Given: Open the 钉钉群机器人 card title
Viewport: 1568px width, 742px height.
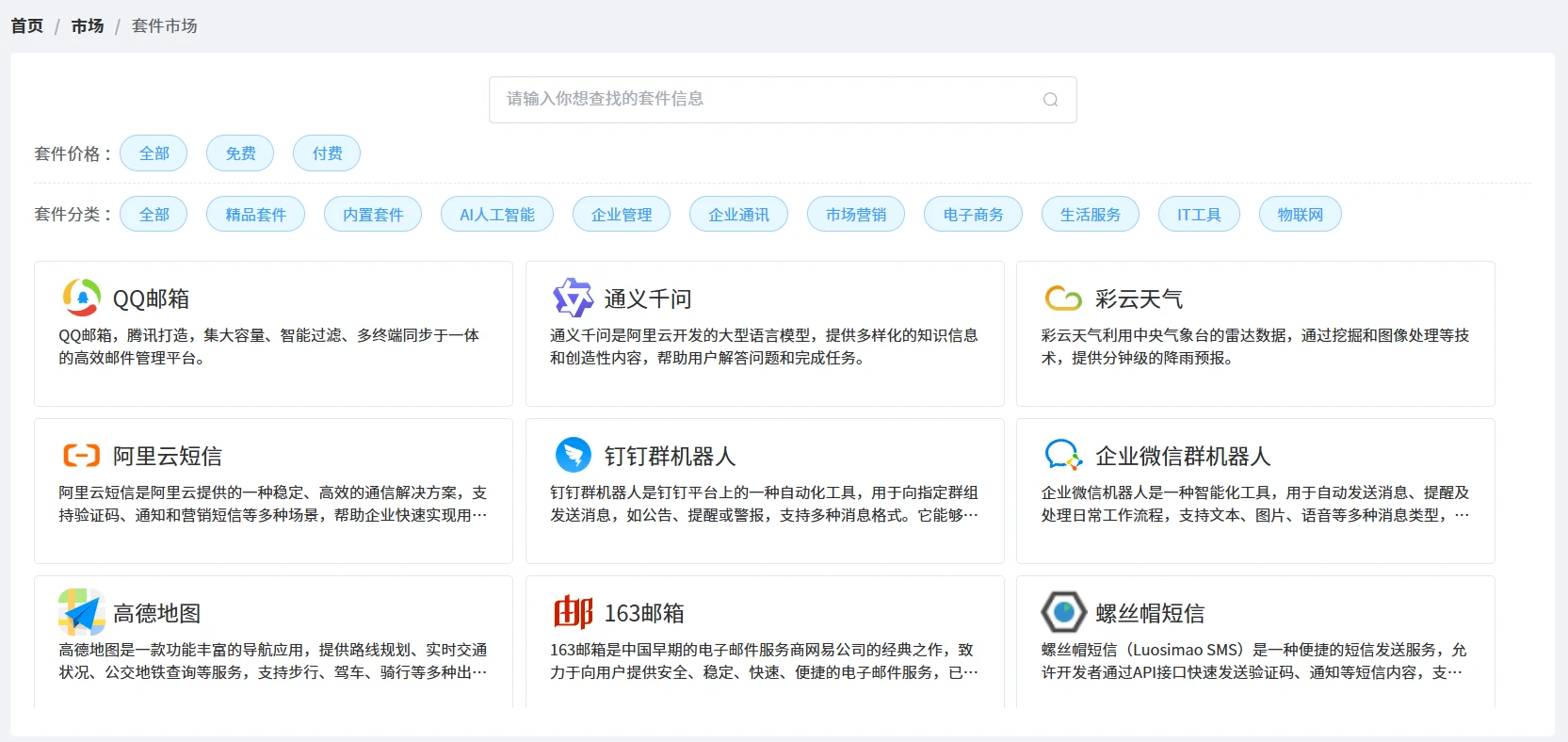Looking at the screenshot, I should 670,456.
